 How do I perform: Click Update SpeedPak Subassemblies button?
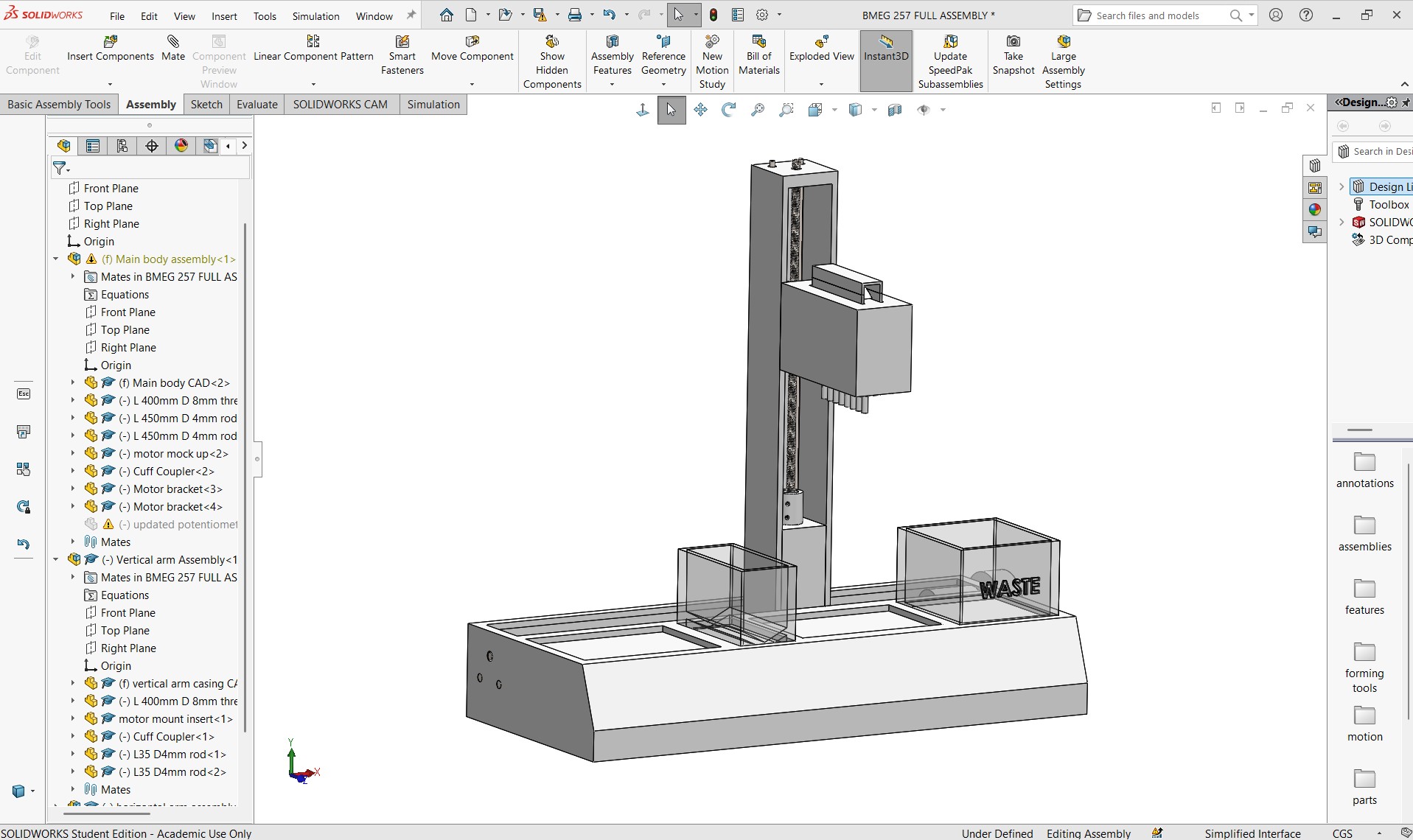pos(950,62)
